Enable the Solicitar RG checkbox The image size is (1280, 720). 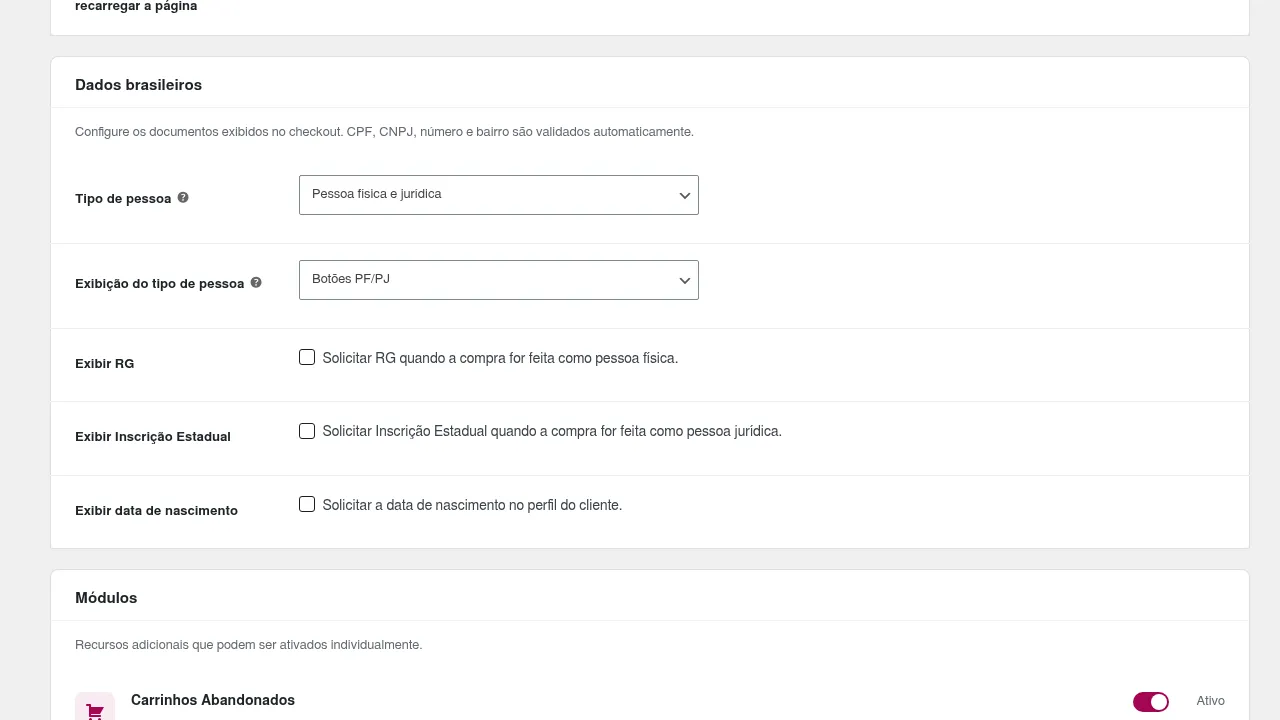(307, 357)
